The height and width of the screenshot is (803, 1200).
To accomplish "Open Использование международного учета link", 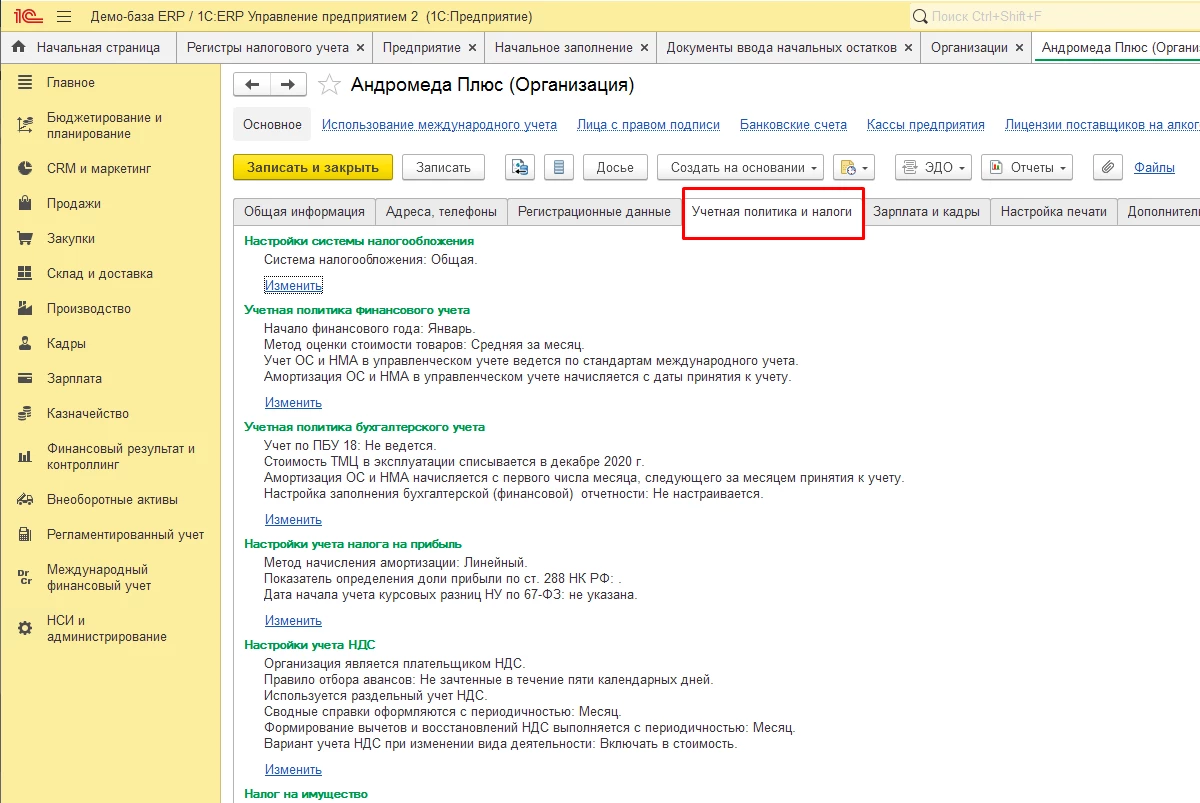I will pyautogui.click(x=439, y=125).
